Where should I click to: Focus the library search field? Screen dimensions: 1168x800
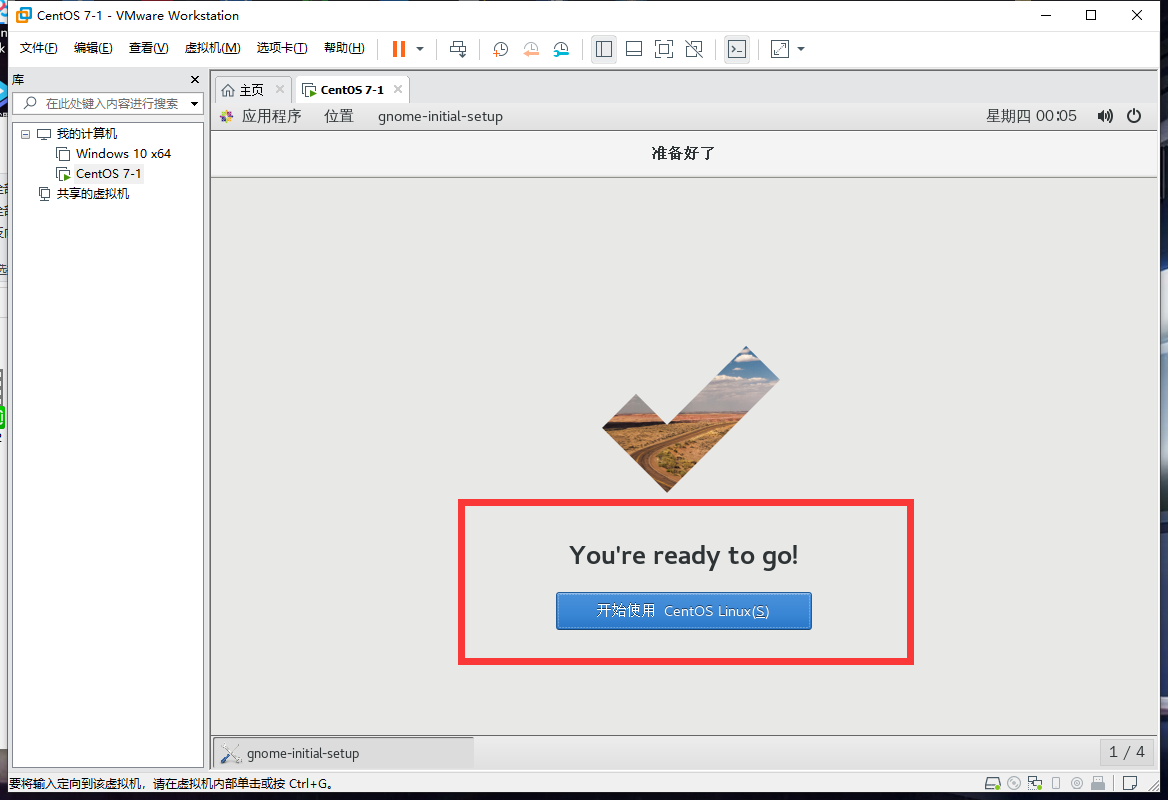(108, 104)
